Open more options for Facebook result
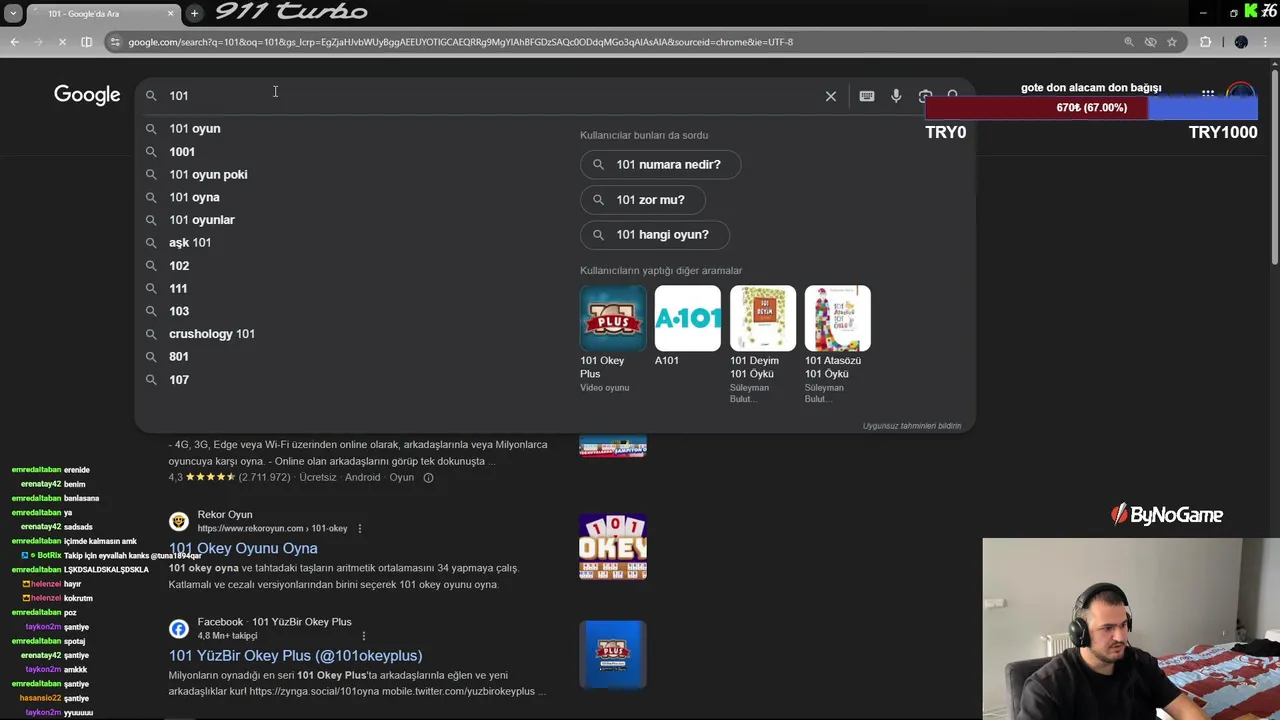Image resolution: width=1280 pixels, height=720 pixels. [363, 636]
